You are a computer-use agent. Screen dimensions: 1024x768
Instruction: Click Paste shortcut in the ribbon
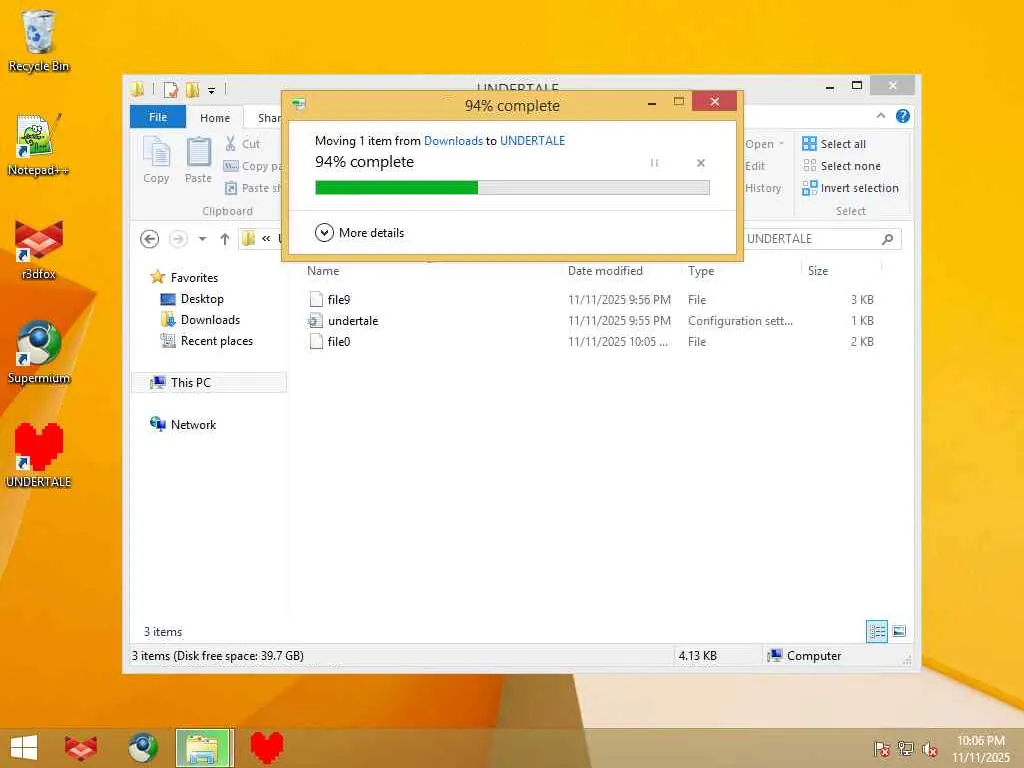253,188
